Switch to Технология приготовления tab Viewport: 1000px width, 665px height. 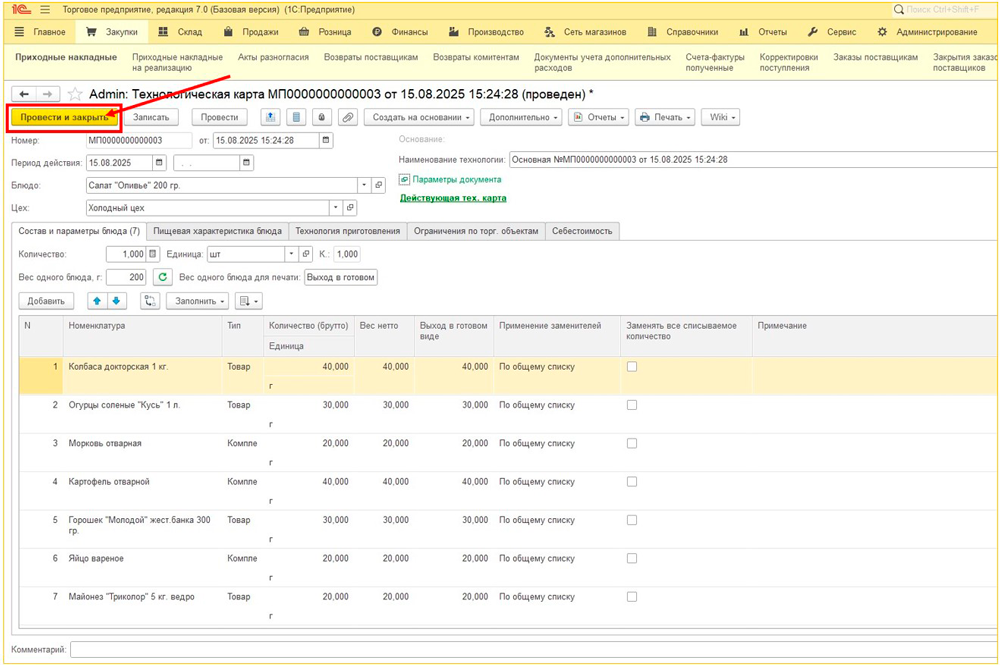(x=347, y=231)
